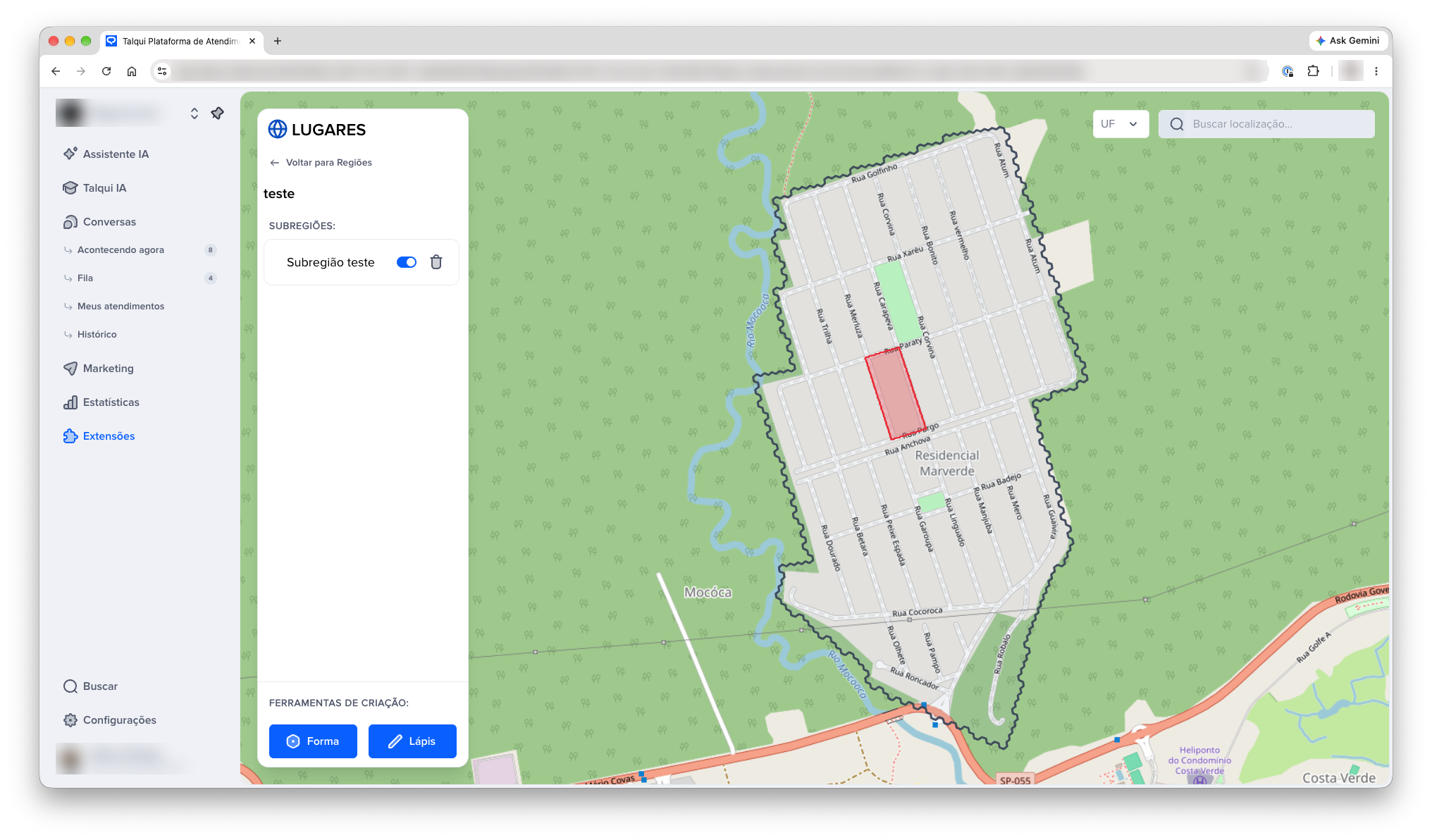Image resolution: width=1432 pixels, height=840 pixels.
Task: Click the Residencial Marverde map label
Action: [x=947, y=463]
